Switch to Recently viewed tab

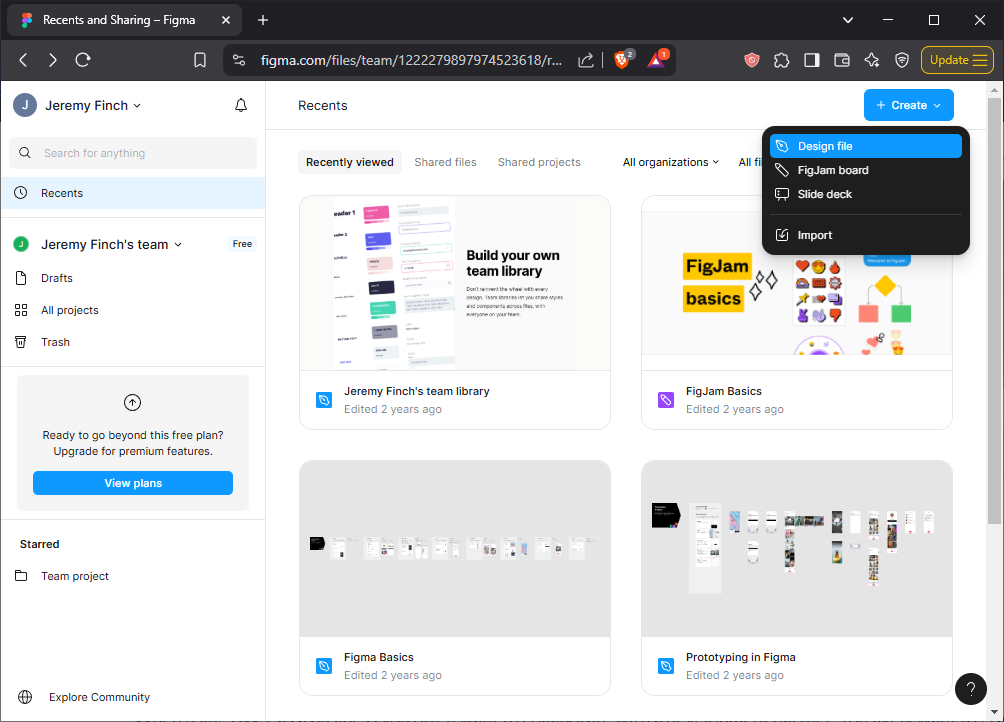tap(350, 162)
